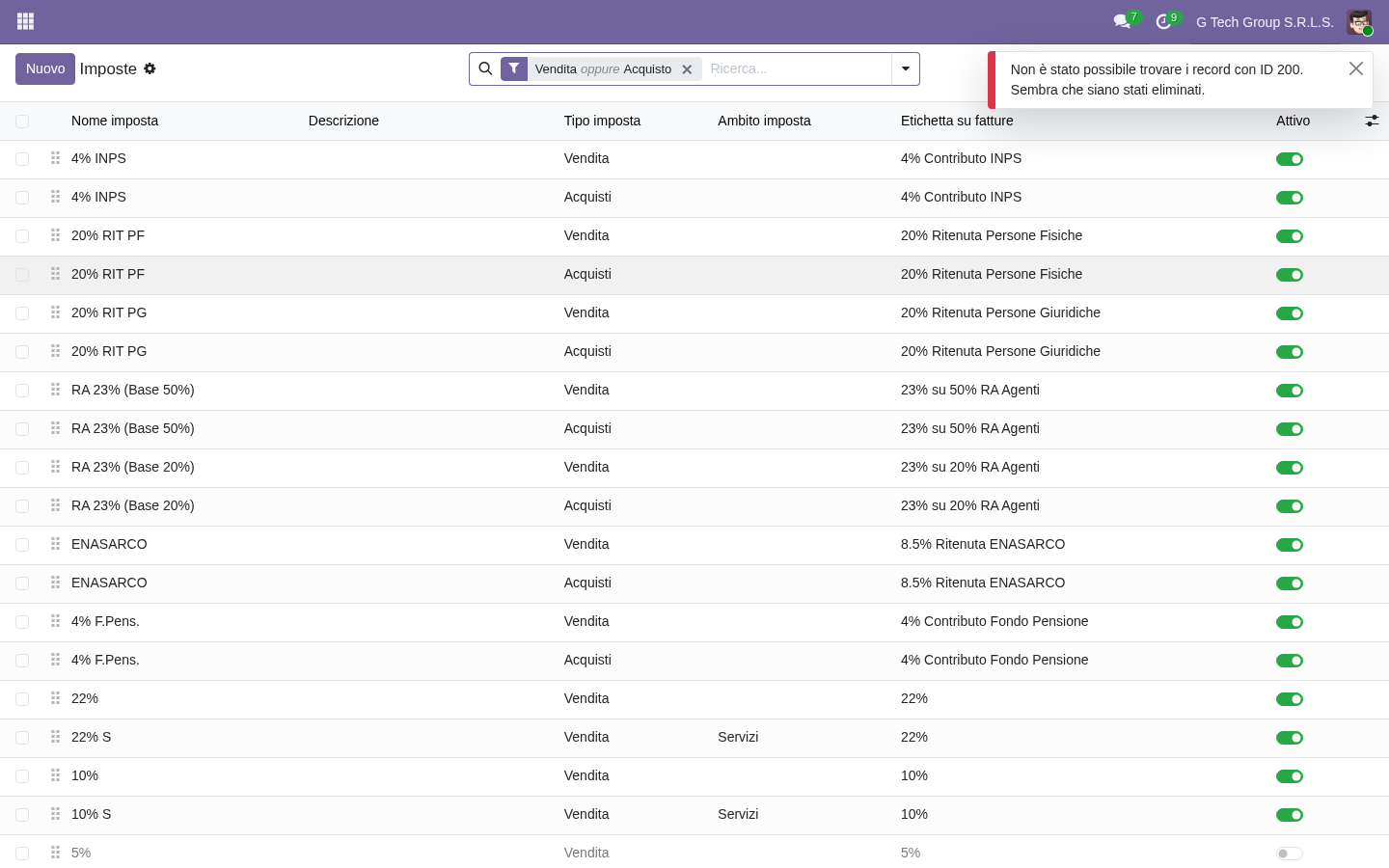The image size is (1389, 868).
Task: Remove the Vendita oppure Acquisto filter
Action: [x=687, y=69]
